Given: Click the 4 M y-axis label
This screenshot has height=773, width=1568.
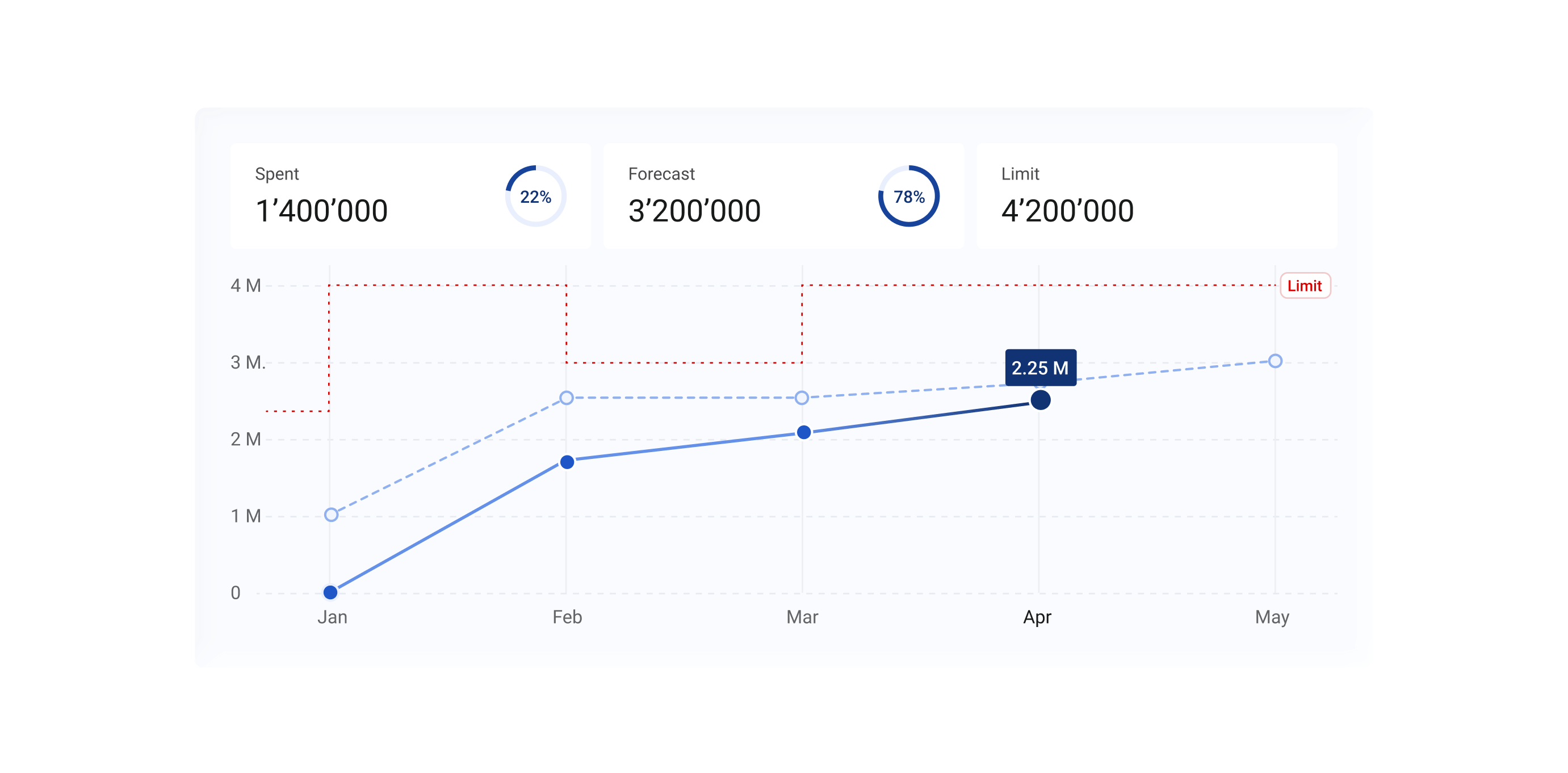Looking at the screenshot, I should pos(245,286).
